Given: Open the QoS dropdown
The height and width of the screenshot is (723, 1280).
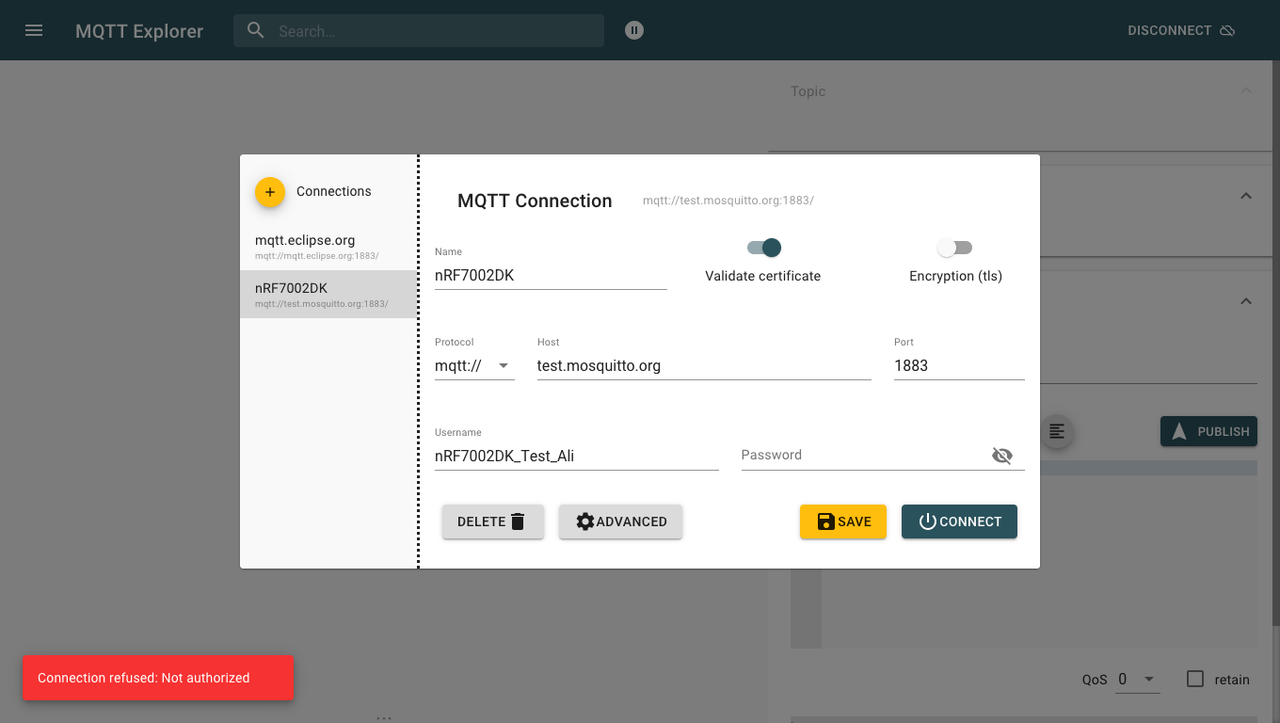Looking at the screenshot, I should coord(1138,679).
